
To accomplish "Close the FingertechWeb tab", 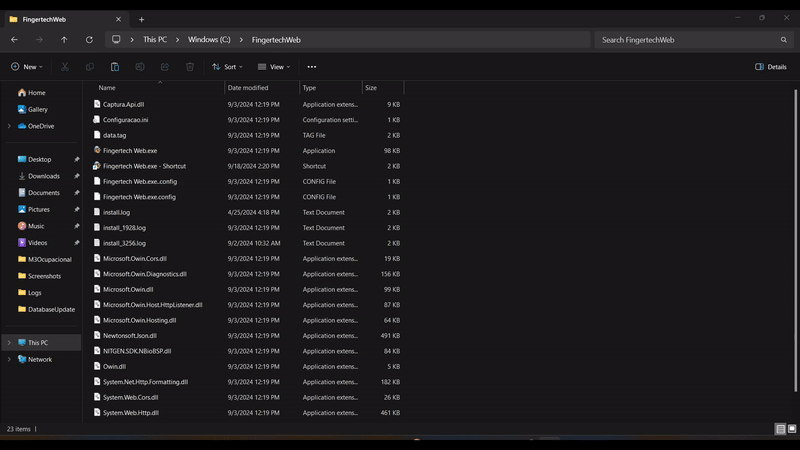I will [118, 19].
